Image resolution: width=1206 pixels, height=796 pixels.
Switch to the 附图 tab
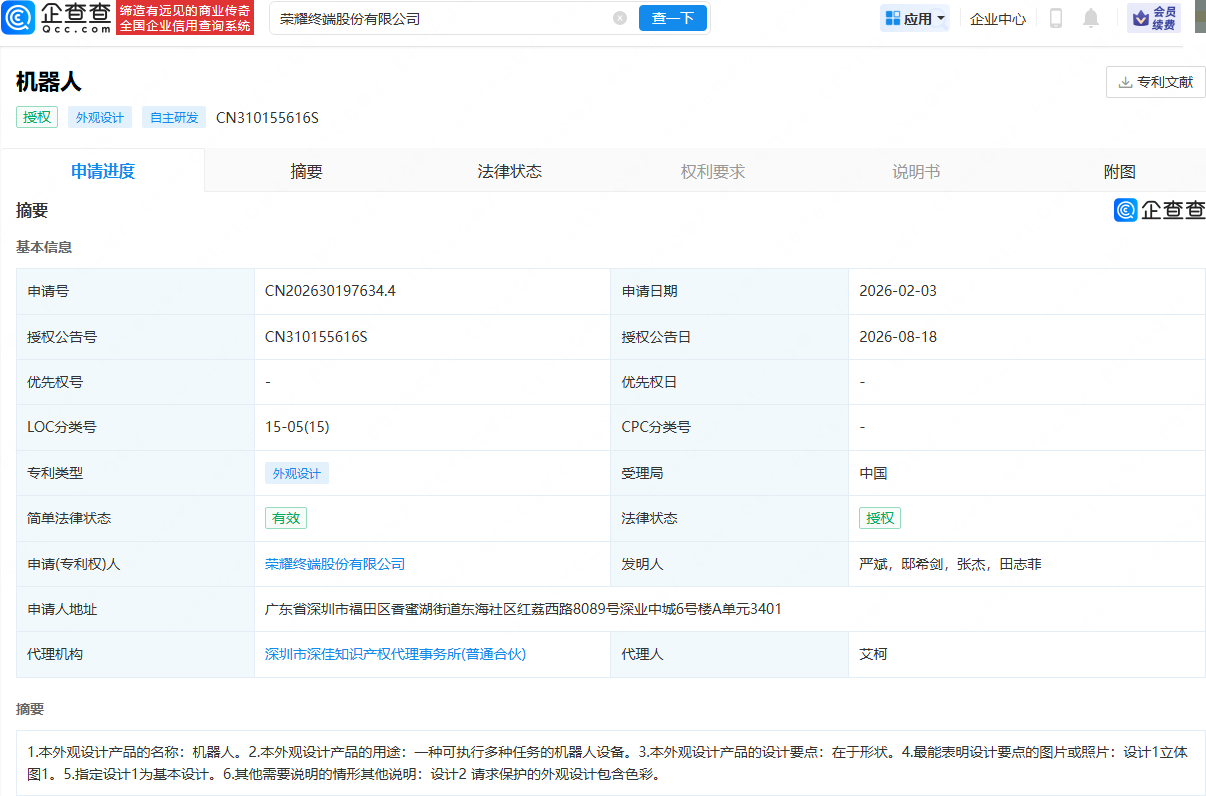coord(1120,171)
